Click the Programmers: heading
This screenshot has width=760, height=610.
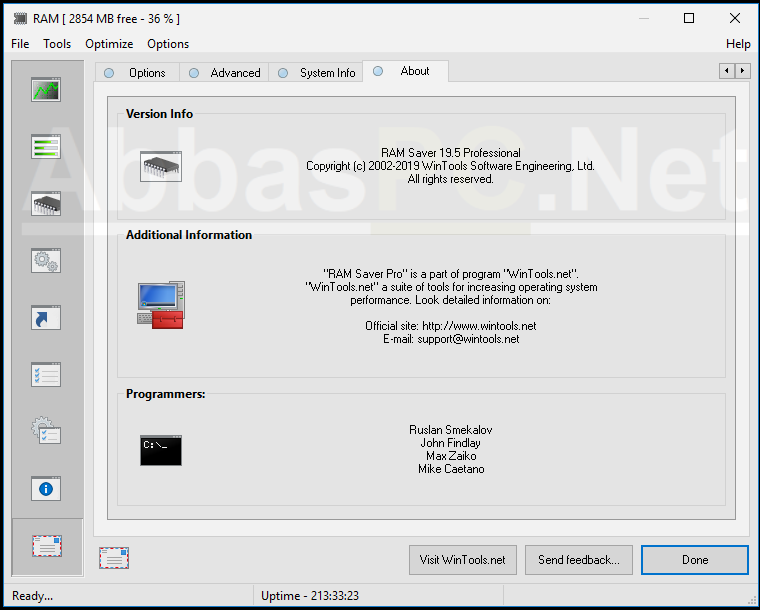point(166,394)
